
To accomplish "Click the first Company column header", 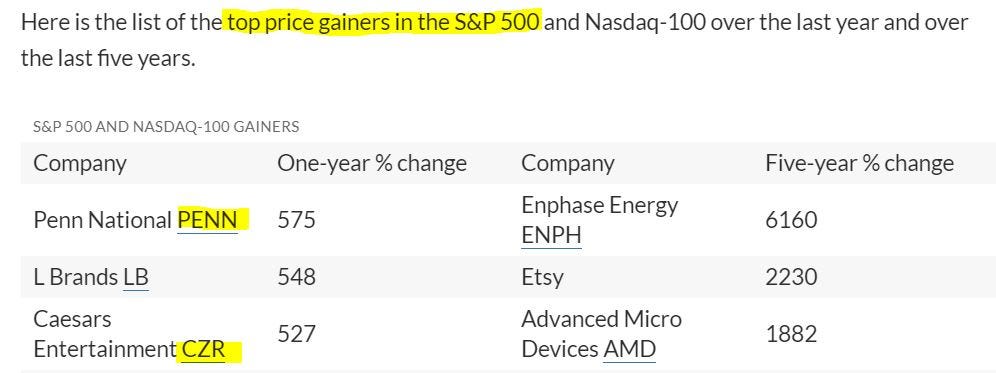I will [x=79, y=164].
